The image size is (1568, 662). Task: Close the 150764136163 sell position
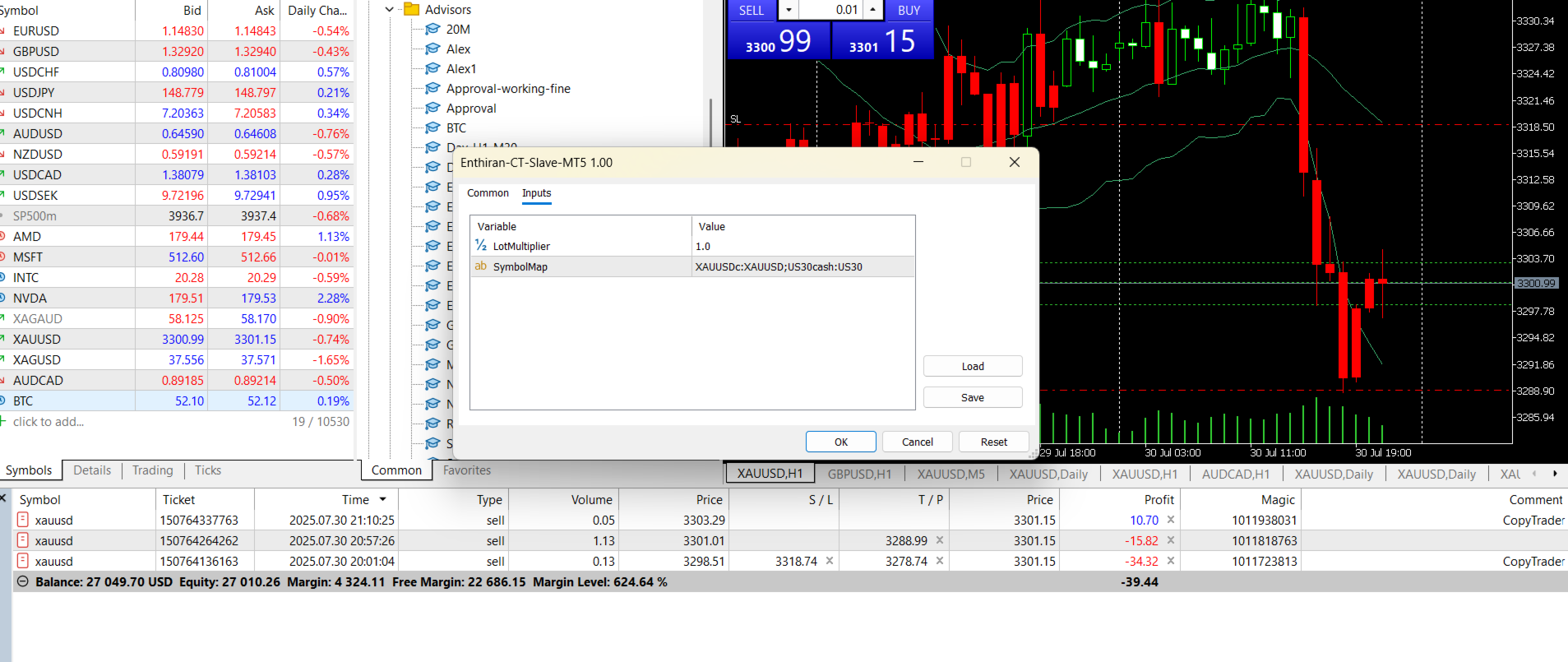(1171, 561)
